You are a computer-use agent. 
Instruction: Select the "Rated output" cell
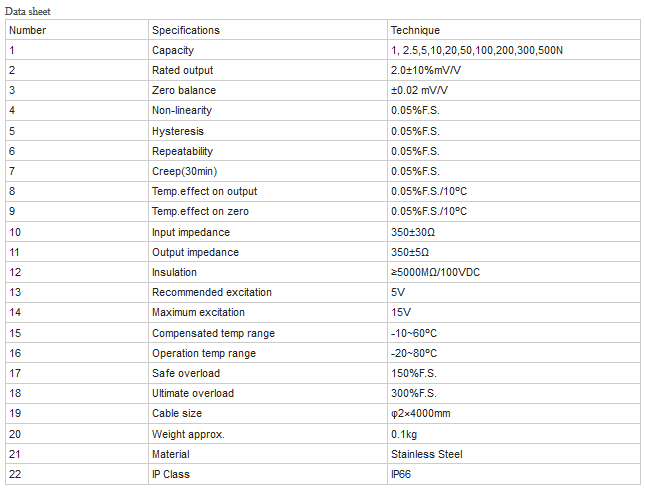pos(182,70)
